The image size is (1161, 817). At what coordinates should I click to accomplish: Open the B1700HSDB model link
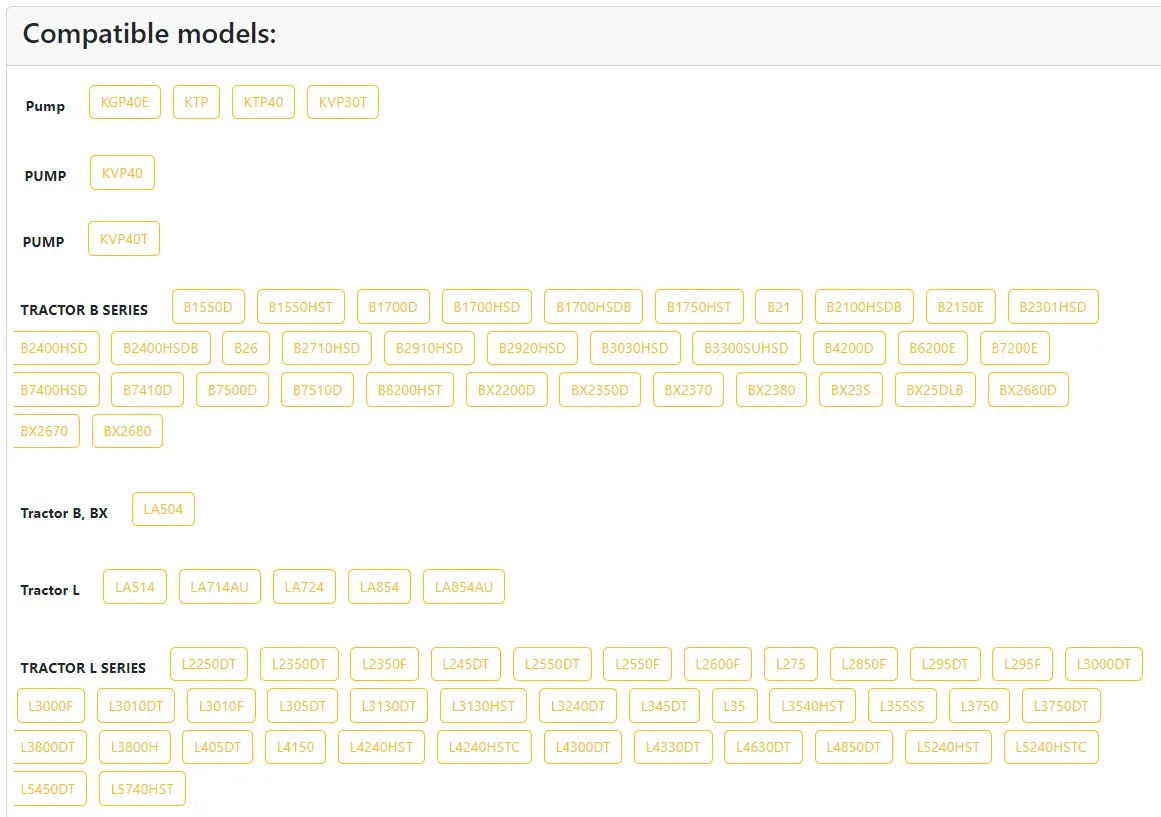coord(594,307)
